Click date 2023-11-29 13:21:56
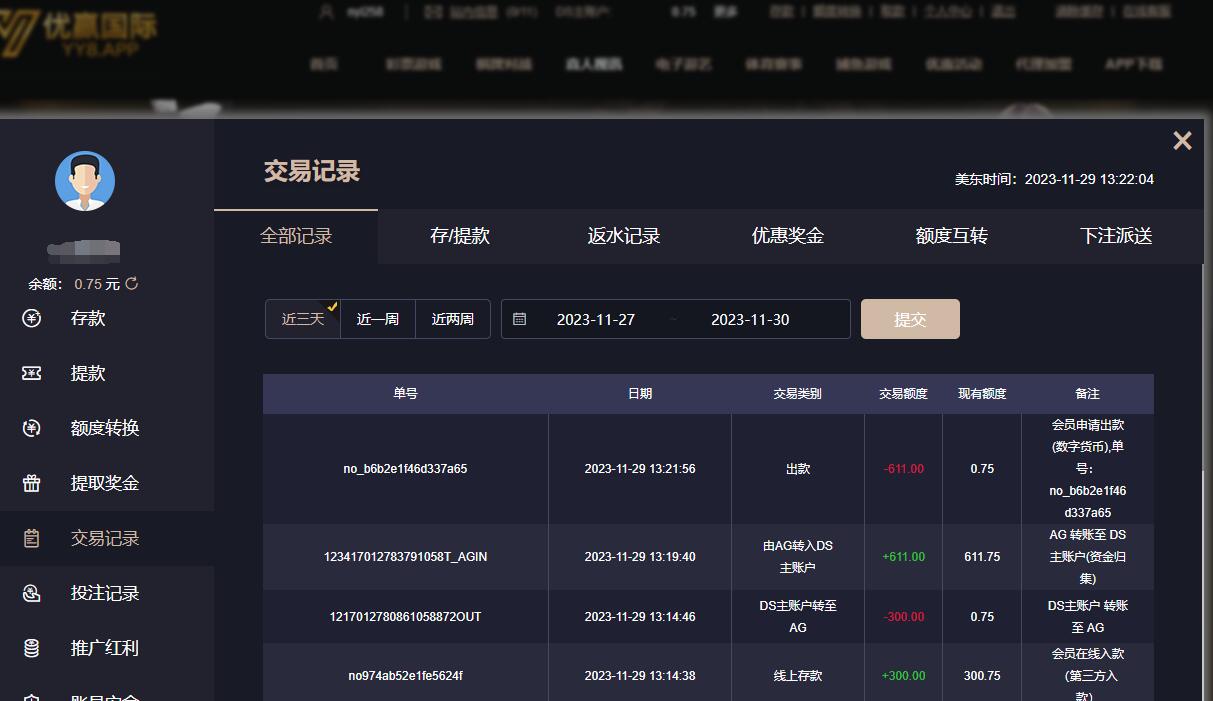 pyautogui.click(x=640, y=469)
